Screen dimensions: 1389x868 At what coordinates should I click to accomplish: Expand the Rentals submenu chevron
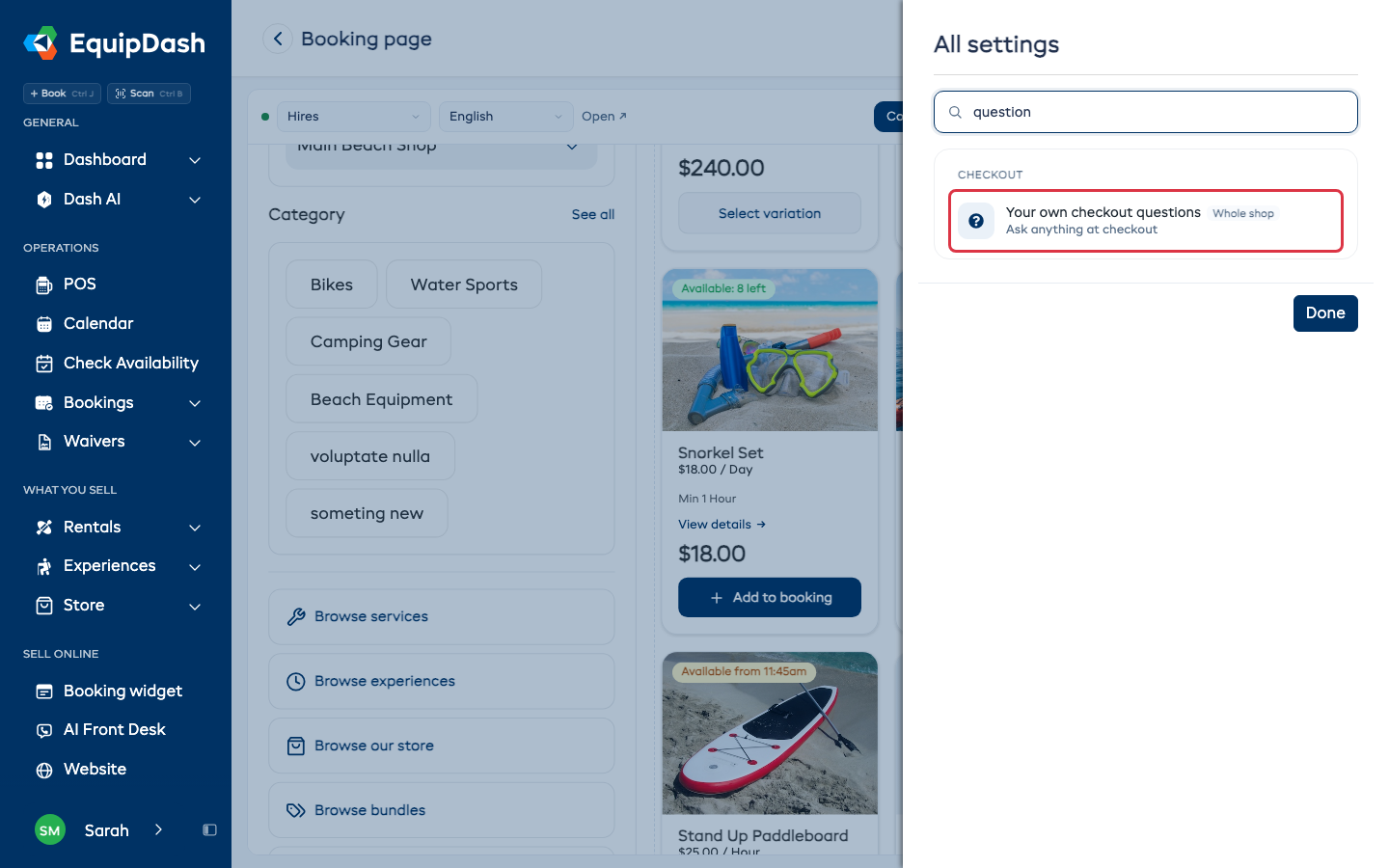[x=195, y=528]
